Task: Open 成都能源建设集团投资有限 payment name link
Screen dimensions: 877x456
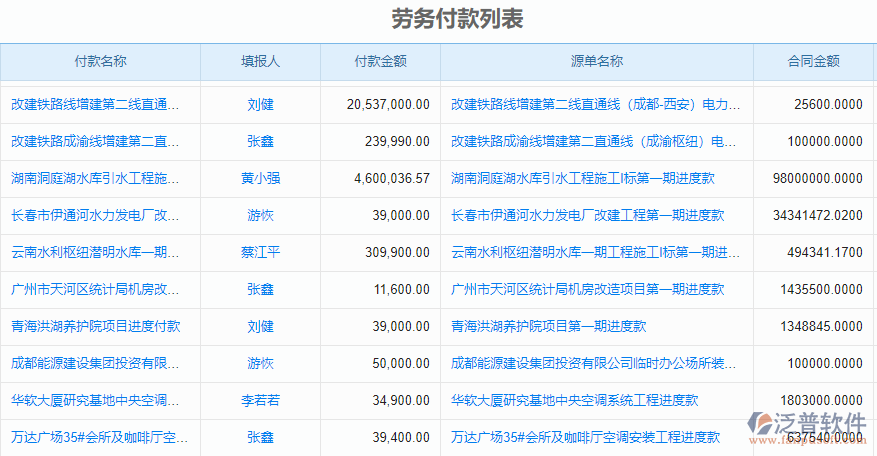Action: [96, 363]
